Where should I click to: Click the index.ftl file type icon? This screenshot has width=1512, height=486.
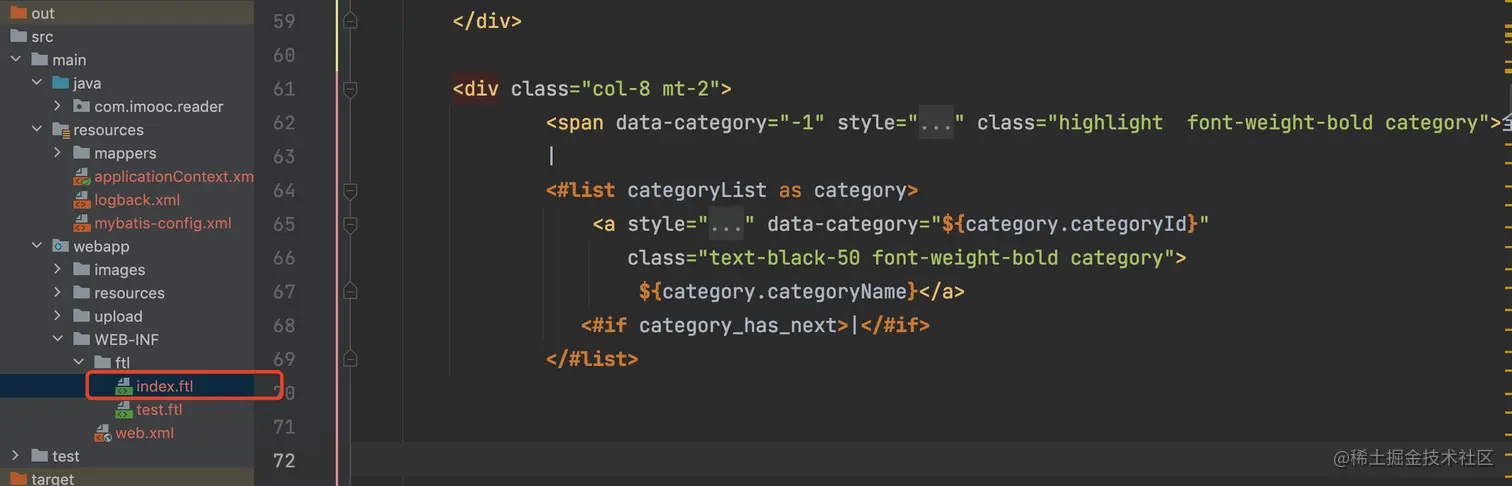(124, 386)
